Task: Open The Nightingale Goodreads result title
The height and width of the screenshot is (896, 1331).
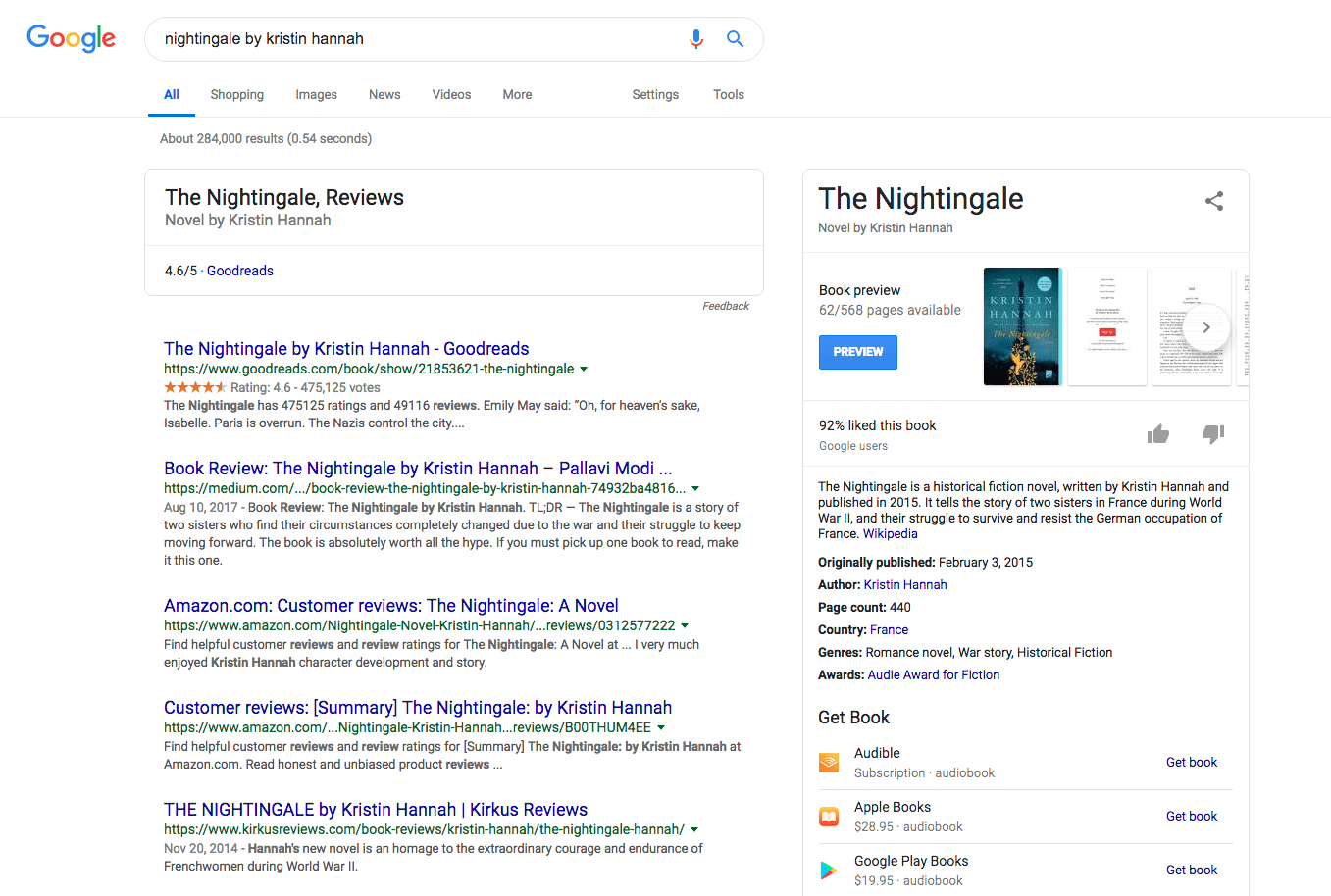Action: pyautogui.click(x=346, y=349)
